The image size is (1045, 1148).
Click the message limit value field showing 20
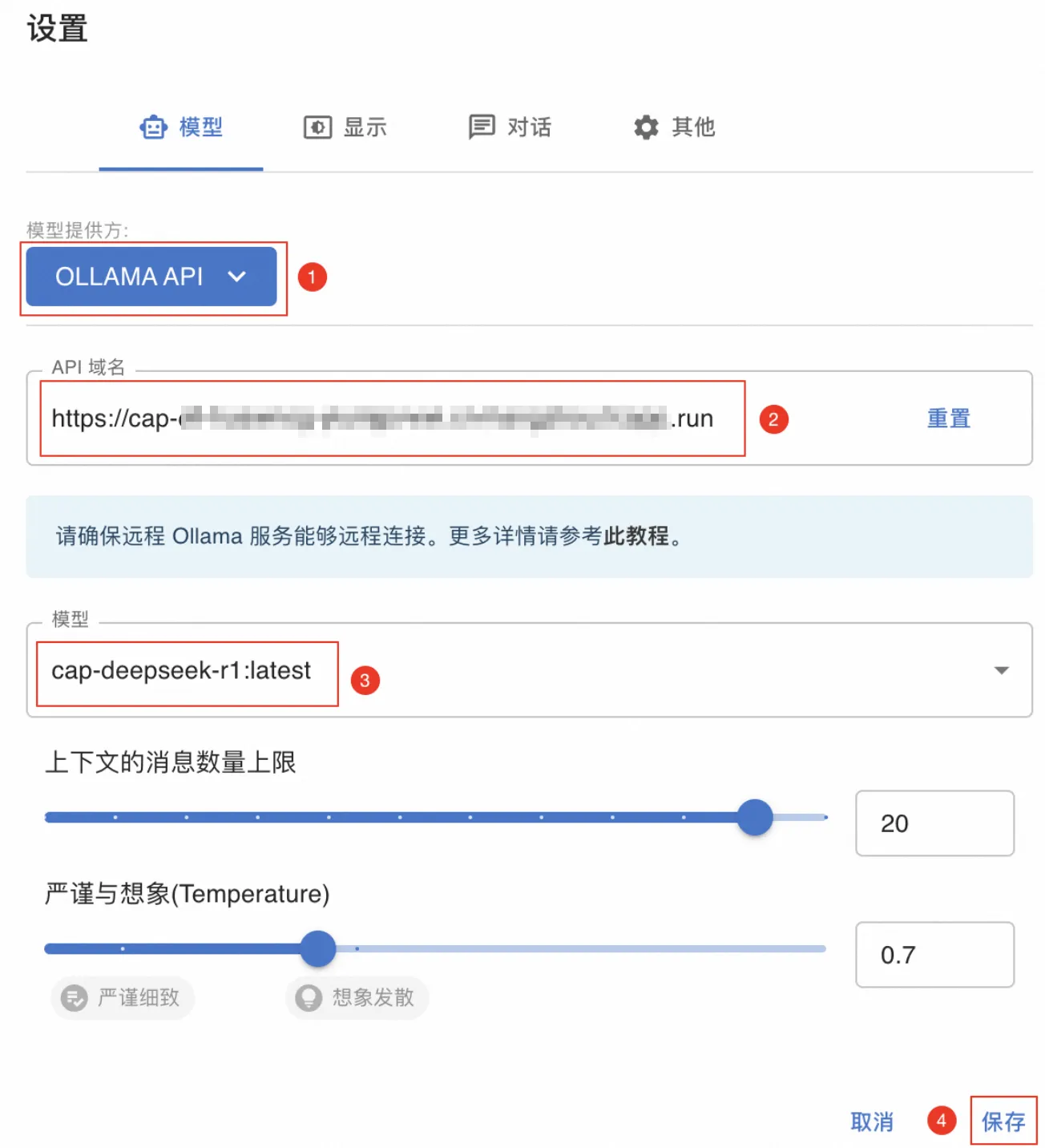pyautogui.click(x=934, y=823)
